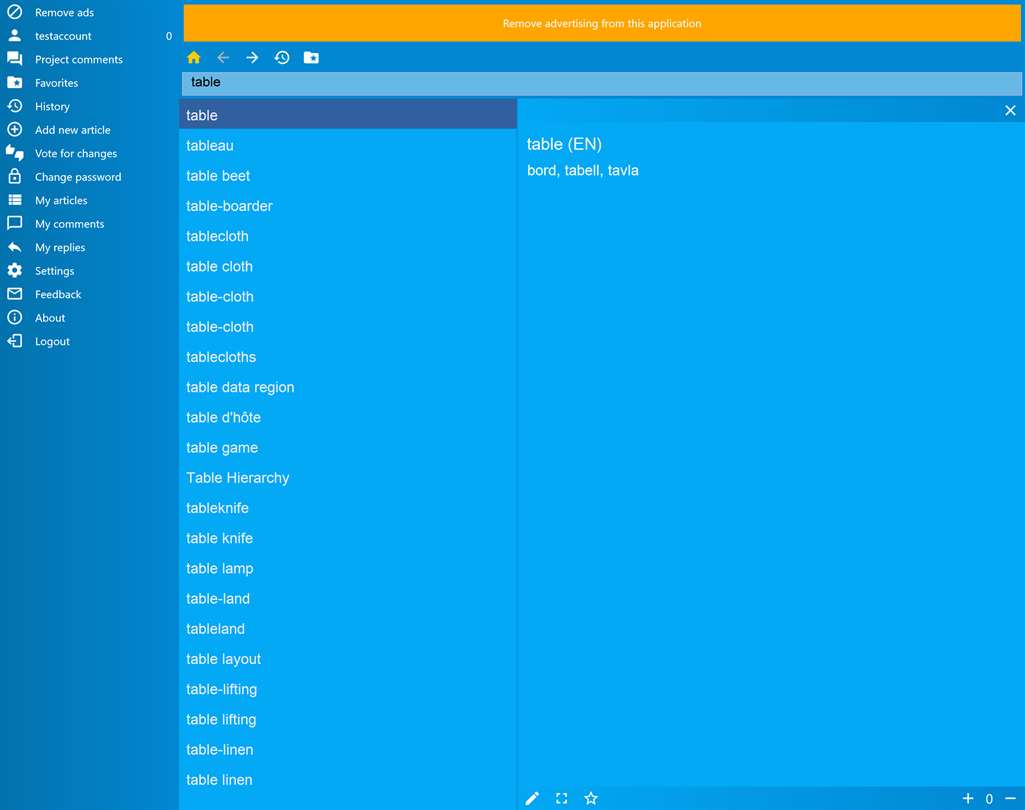Screen dimensions: 1025x810
Task: Upvote the article with the plus icon
Action: 968,798
